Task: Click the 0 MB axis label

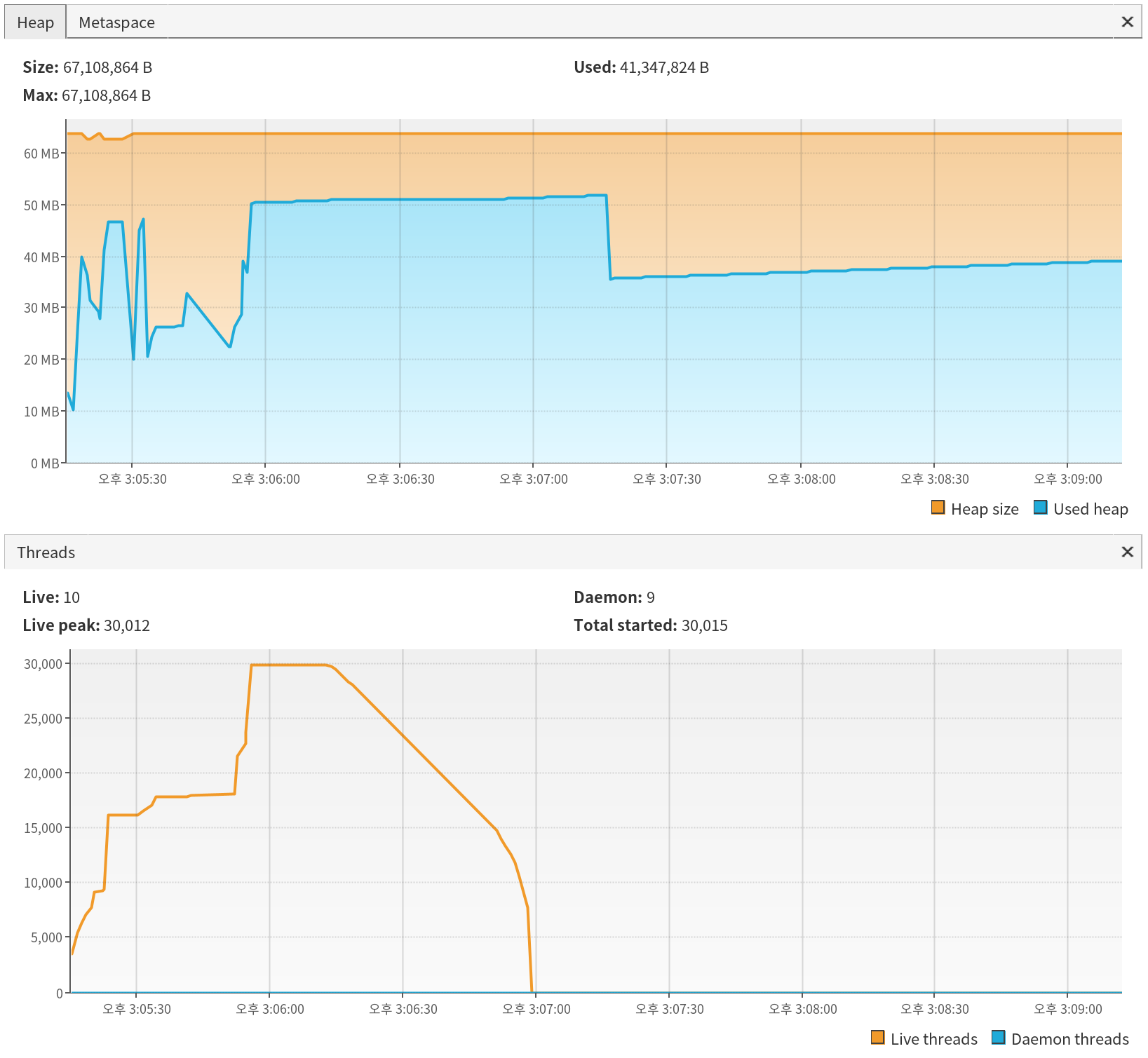Action: click(x=45, y=463)
